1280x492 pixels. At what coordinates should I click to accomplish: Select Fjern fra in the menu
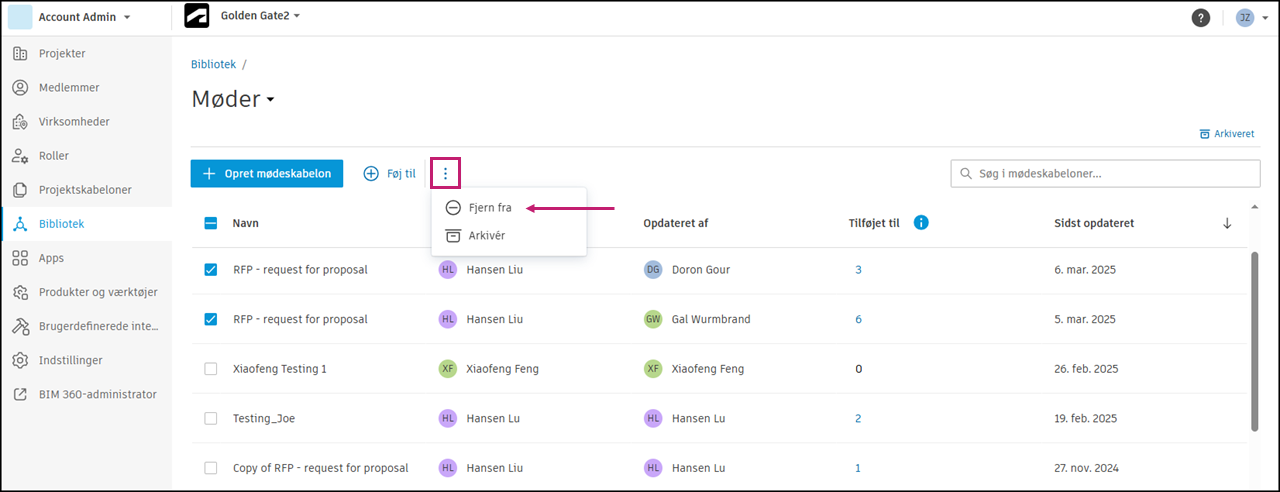pyautogui.click(x=490, y=208)
